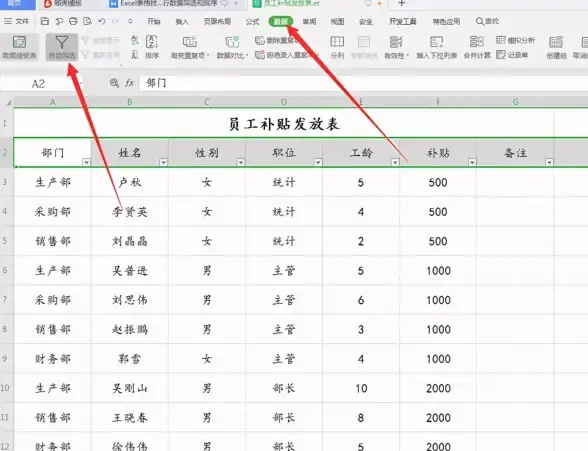Open the 备注 filter dropdown arrow
The height and width of the screenshot is (451, 588).
click(549, 162)
